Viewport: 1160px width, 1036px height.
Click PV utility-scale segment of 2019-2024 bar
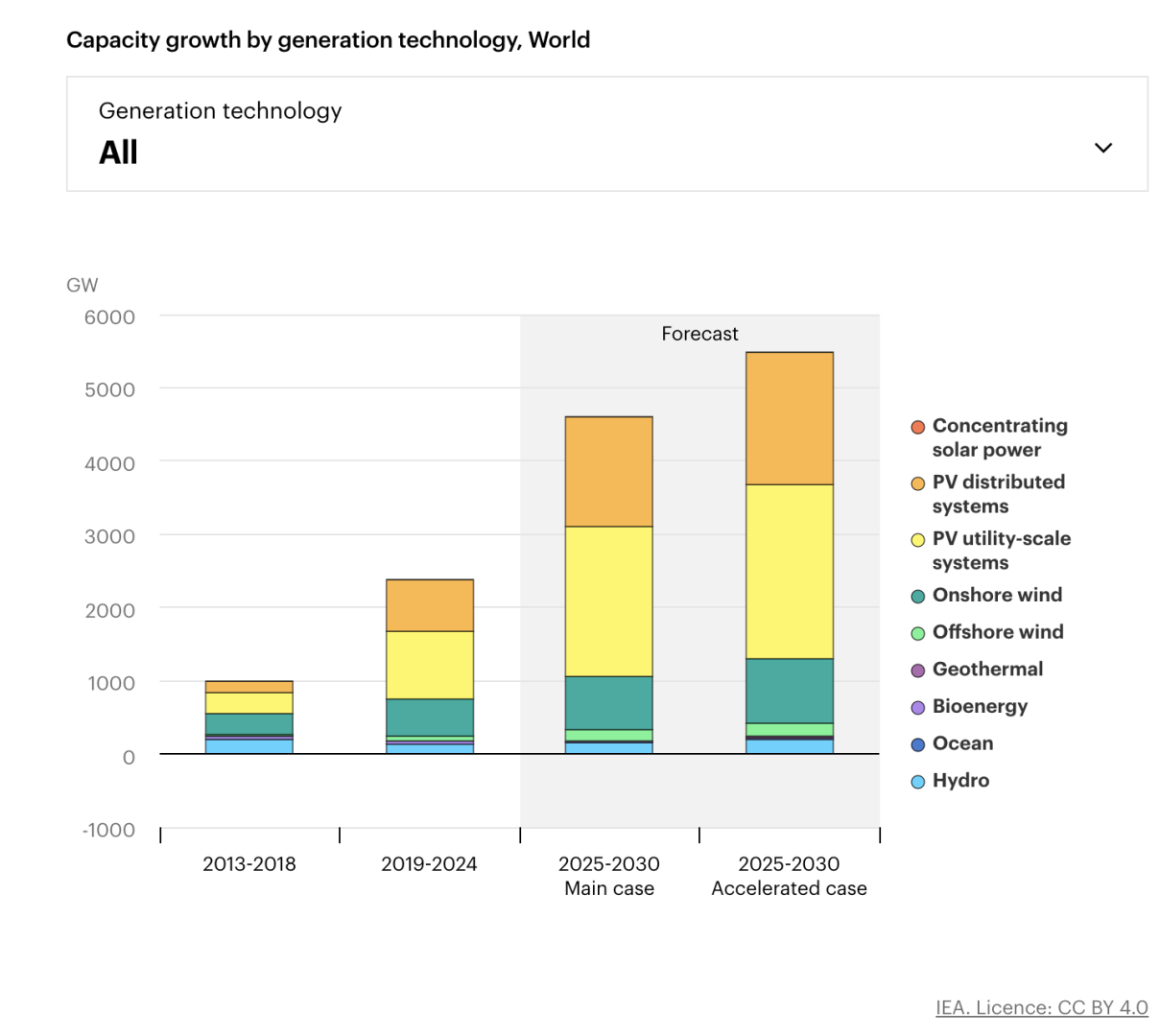tap(430, 665)
